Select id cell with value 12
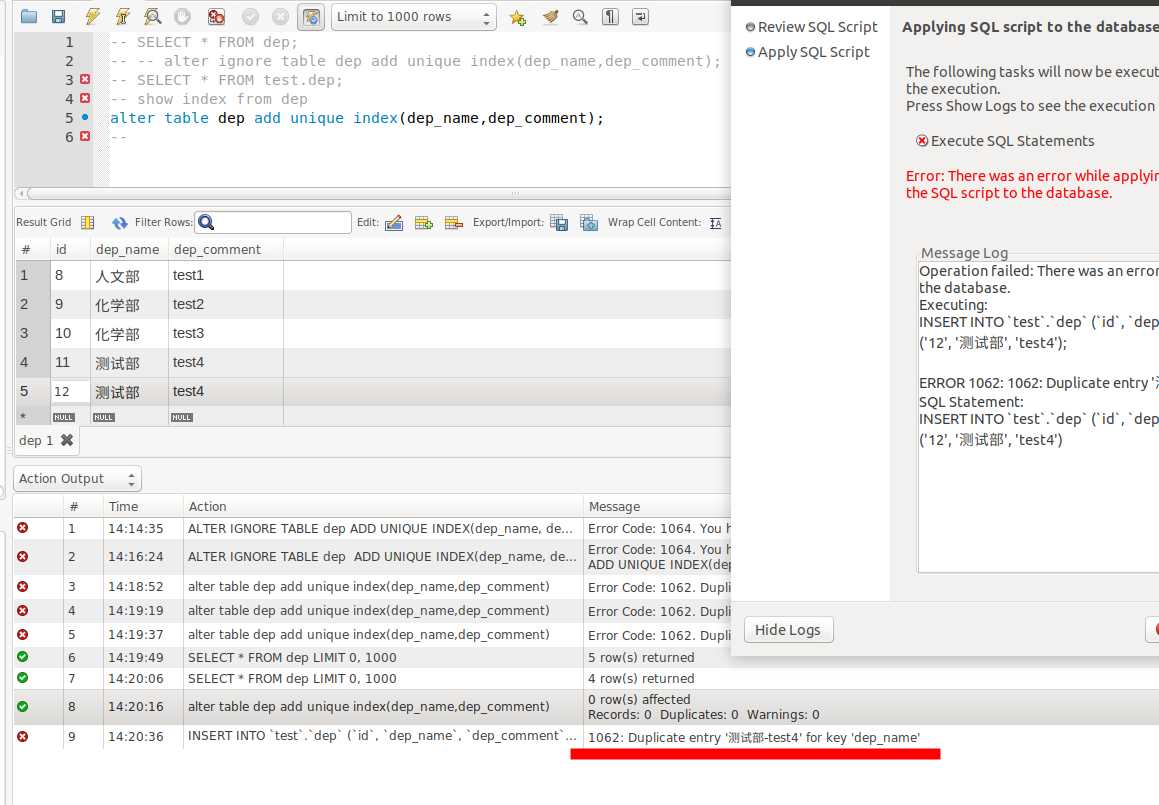 tap(70, 392)
